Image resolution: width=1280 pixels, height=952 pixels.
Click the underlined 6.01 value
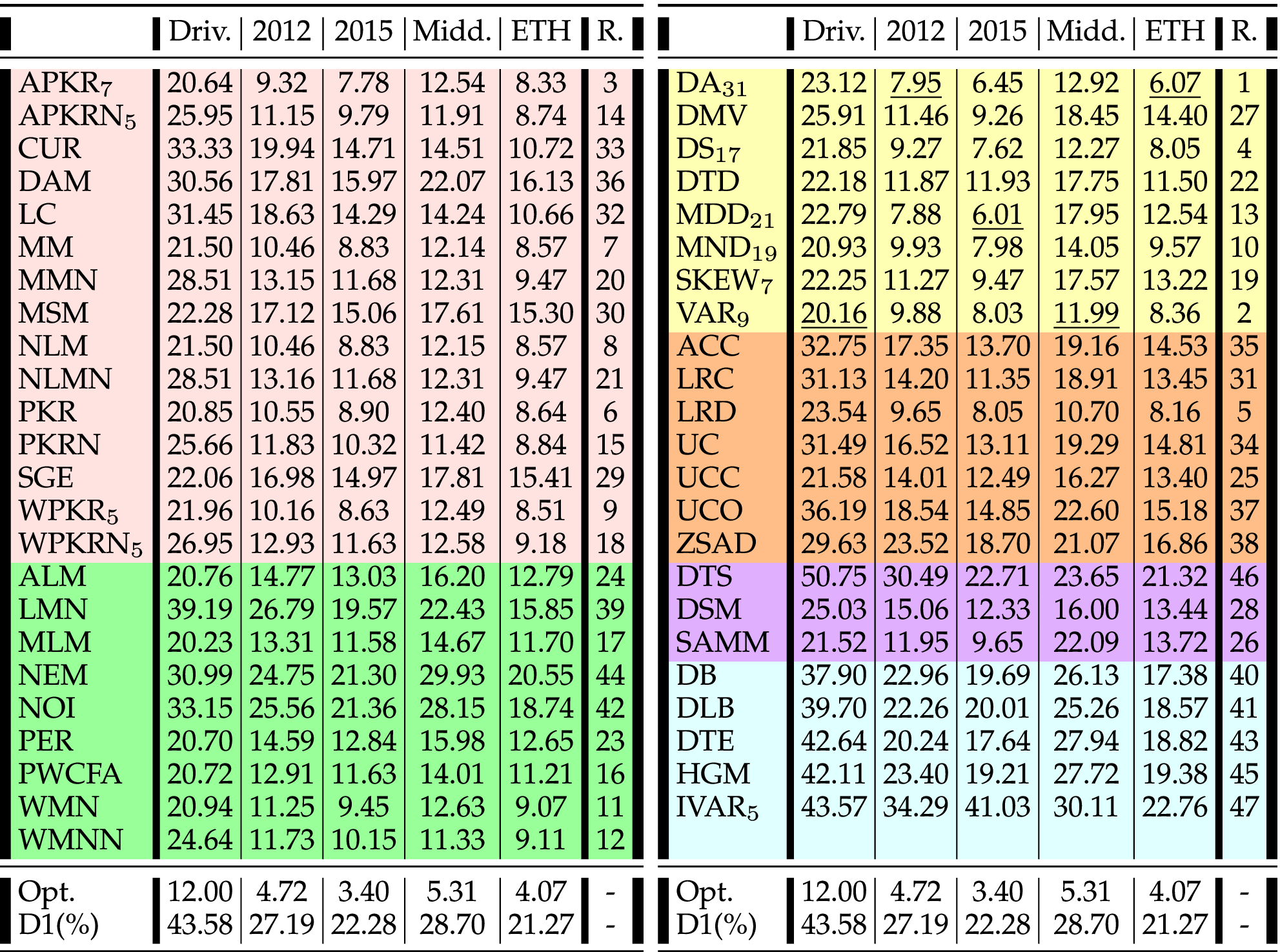tap(997, 215)
